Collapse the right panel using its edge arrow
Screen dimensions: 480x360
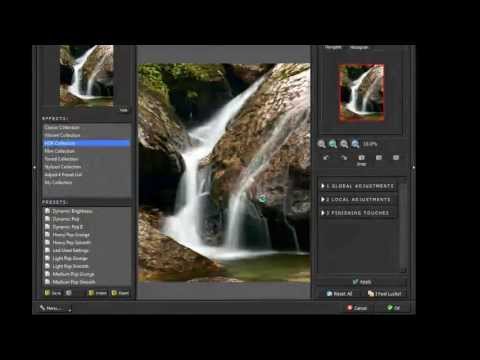tap(413, 167)
